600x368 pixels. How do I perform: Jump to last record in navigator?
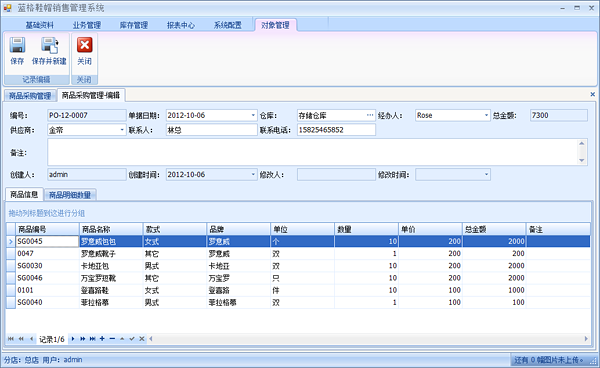(93, 339)
